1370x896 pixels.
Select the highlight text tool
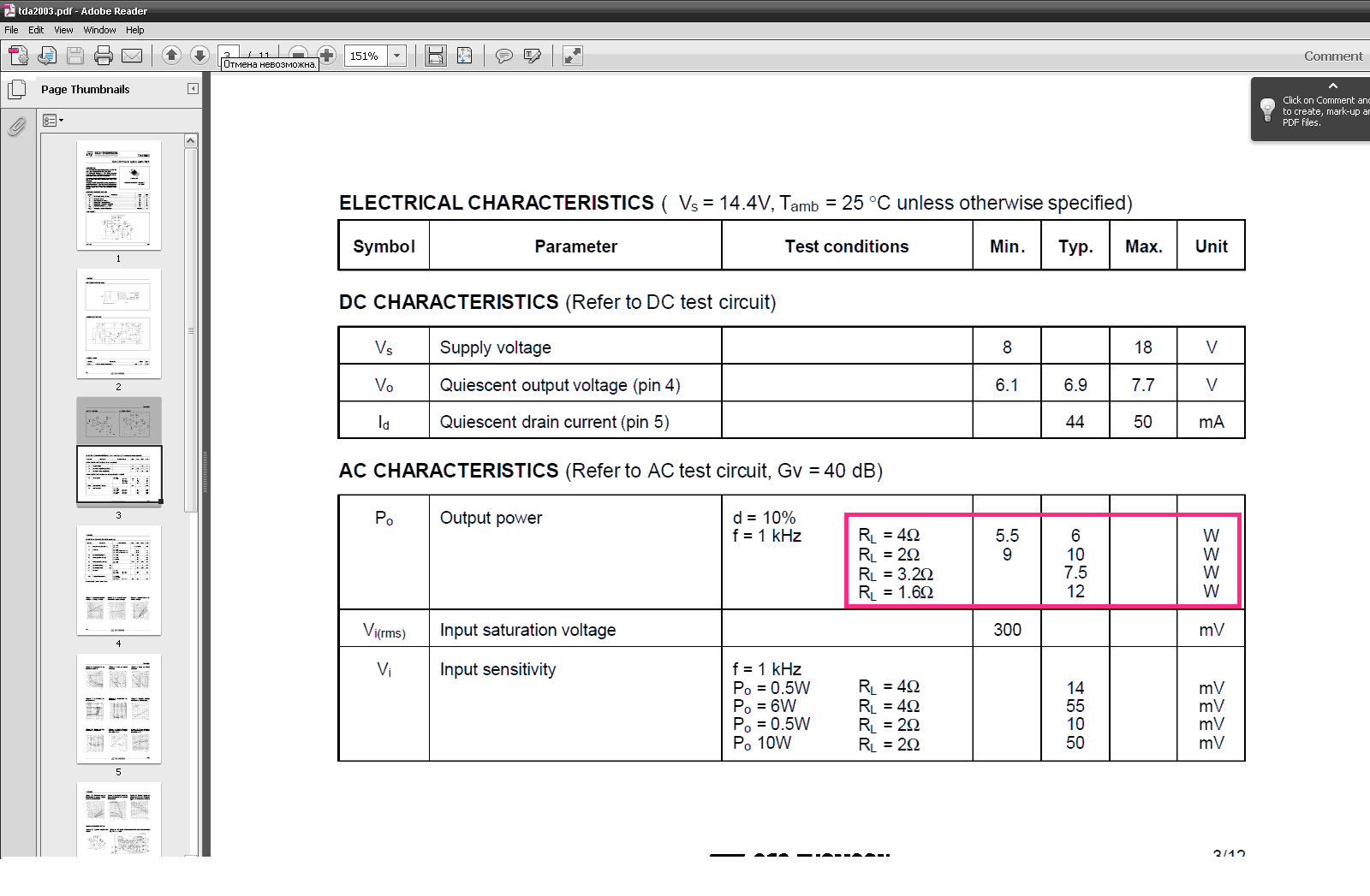click(533, 56)
